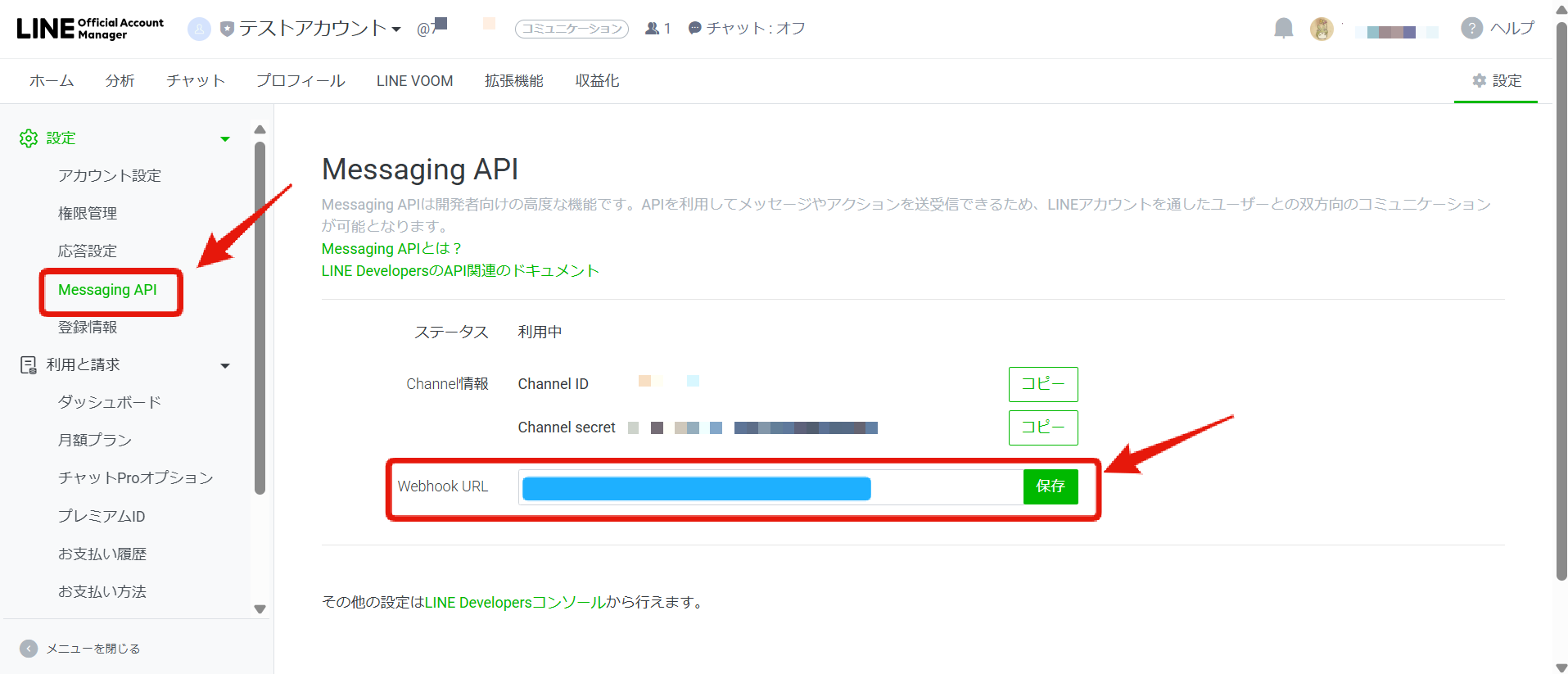Copy the Channel ID
This screenshot has height=674, width=1568.
pyautogui.click(x=1043, y=384)
